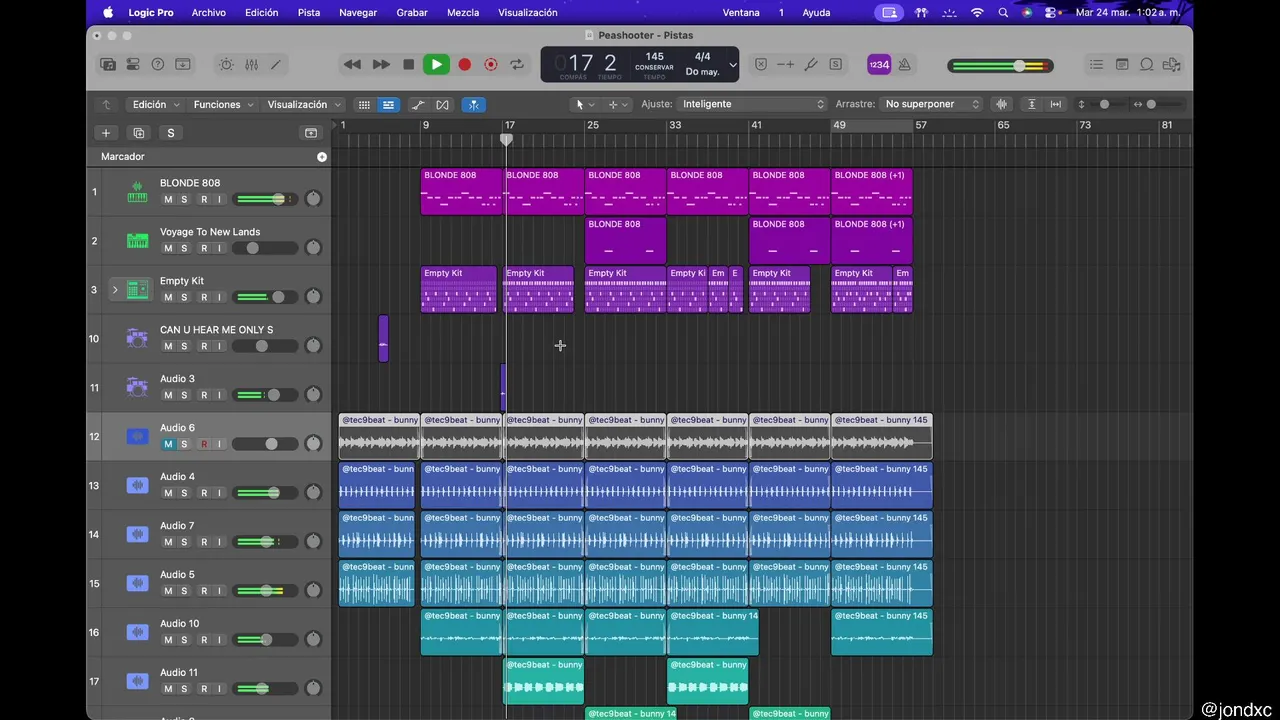Turn the Audio 4 pan knob
Image resolution: width=1280 pixels, height=720 pixels.
(x=313, y=493)
